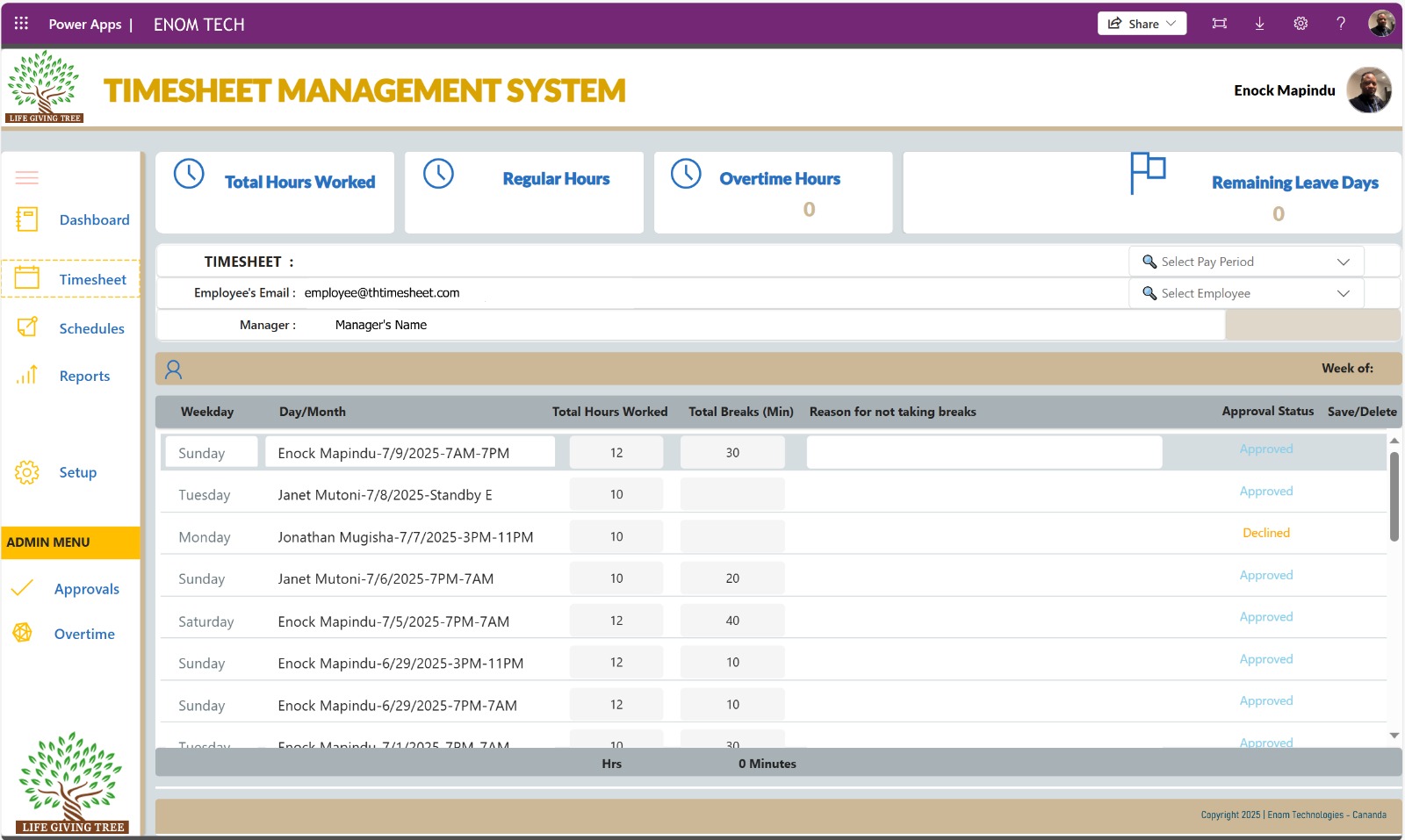
Task: Select row Enock Mapindu-6/29/2025-7PM-7AM
Action: pos(773,705)
